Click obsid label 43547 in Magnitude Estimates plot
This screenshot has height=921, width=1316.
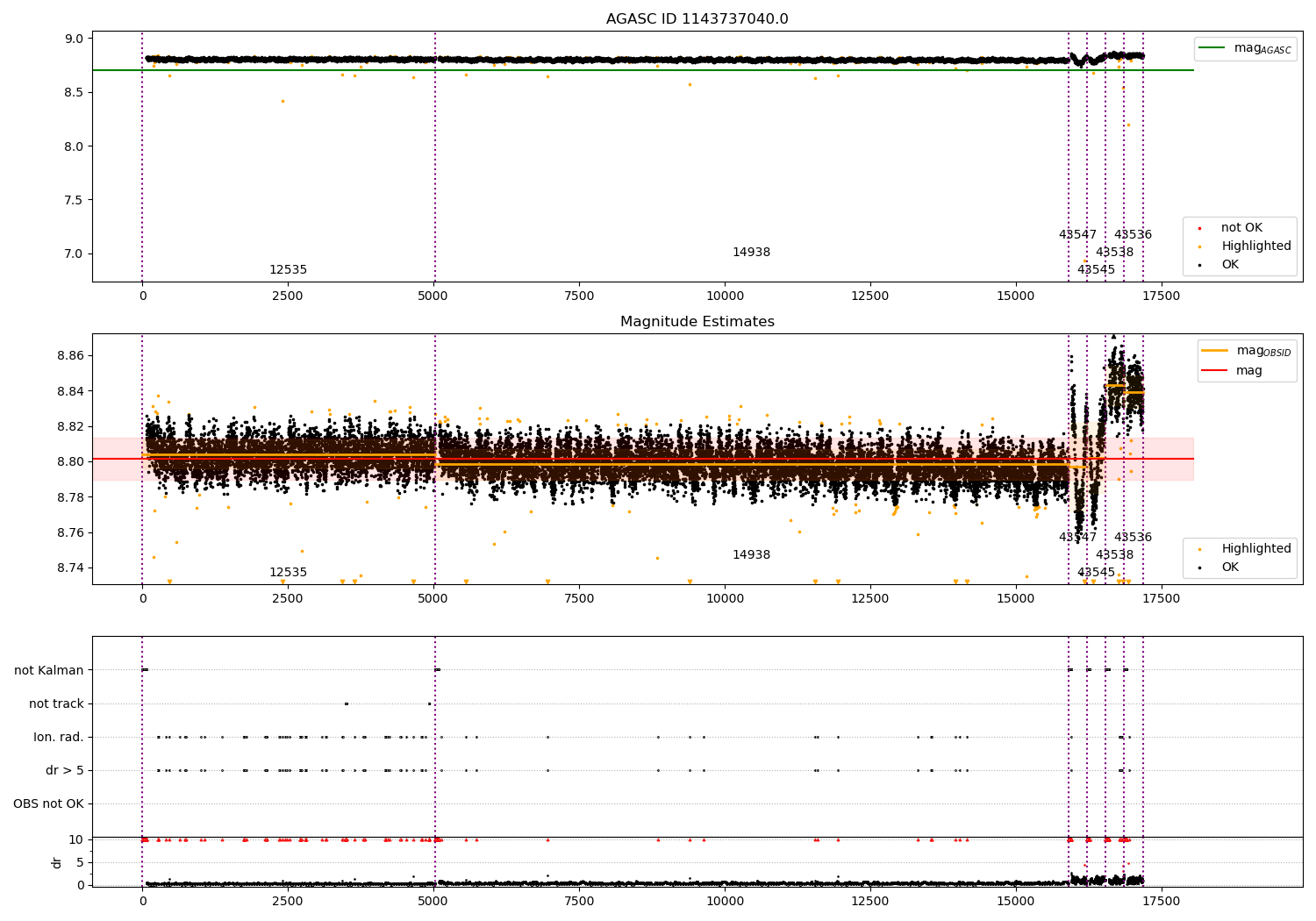(x=1077, y=538)
